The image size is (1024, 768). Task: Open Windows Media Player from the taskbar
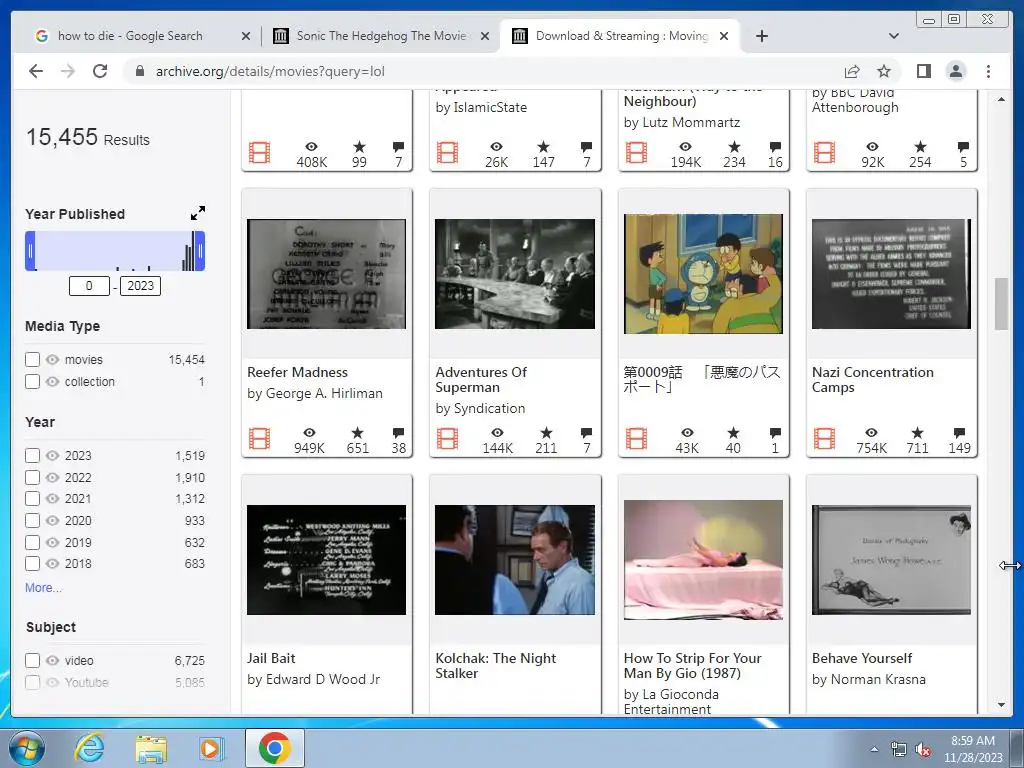tap(210, 748)
